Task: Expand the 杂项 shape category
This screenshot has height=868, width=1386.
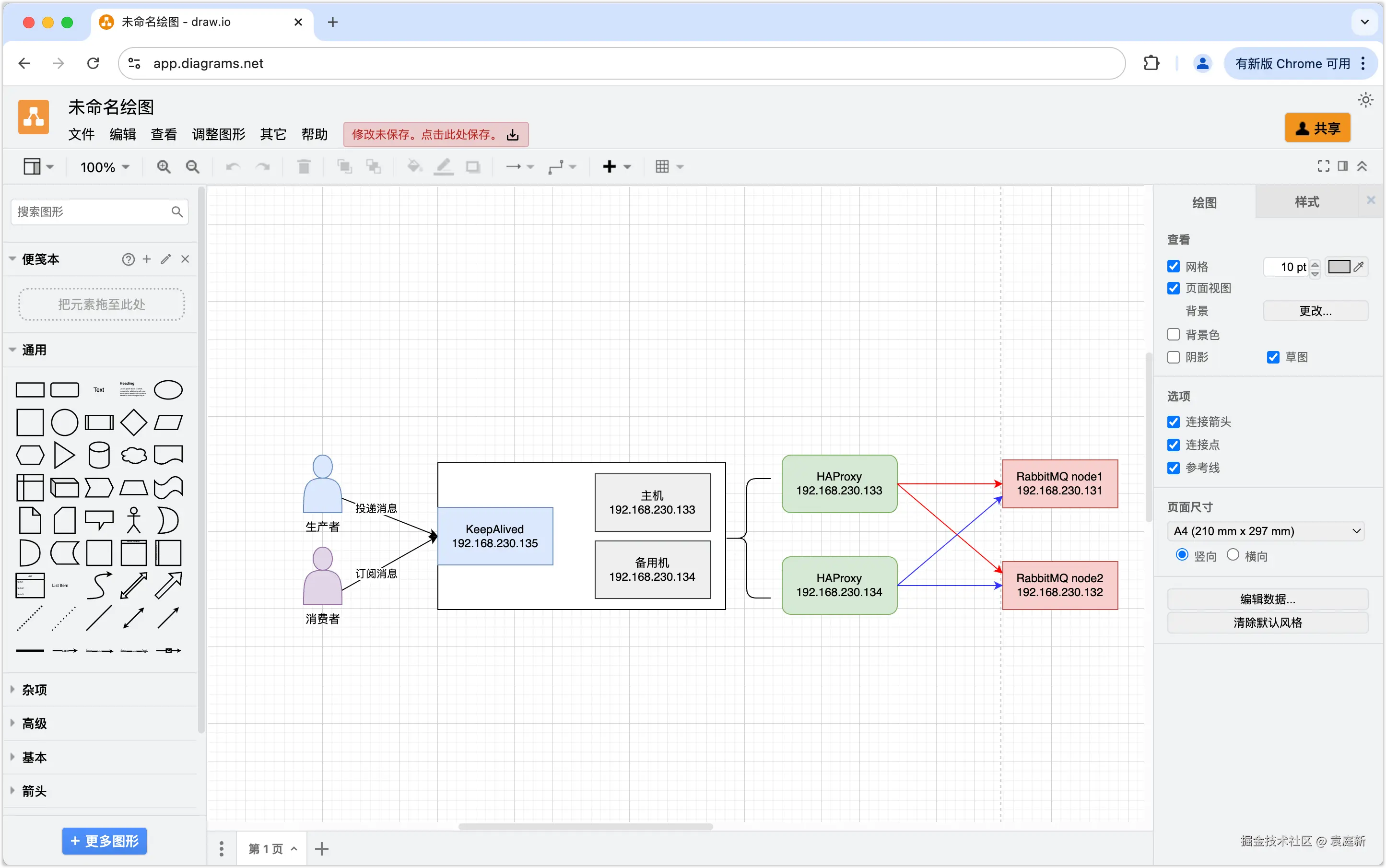Action: pyautogui.click(x=35, y=690)
